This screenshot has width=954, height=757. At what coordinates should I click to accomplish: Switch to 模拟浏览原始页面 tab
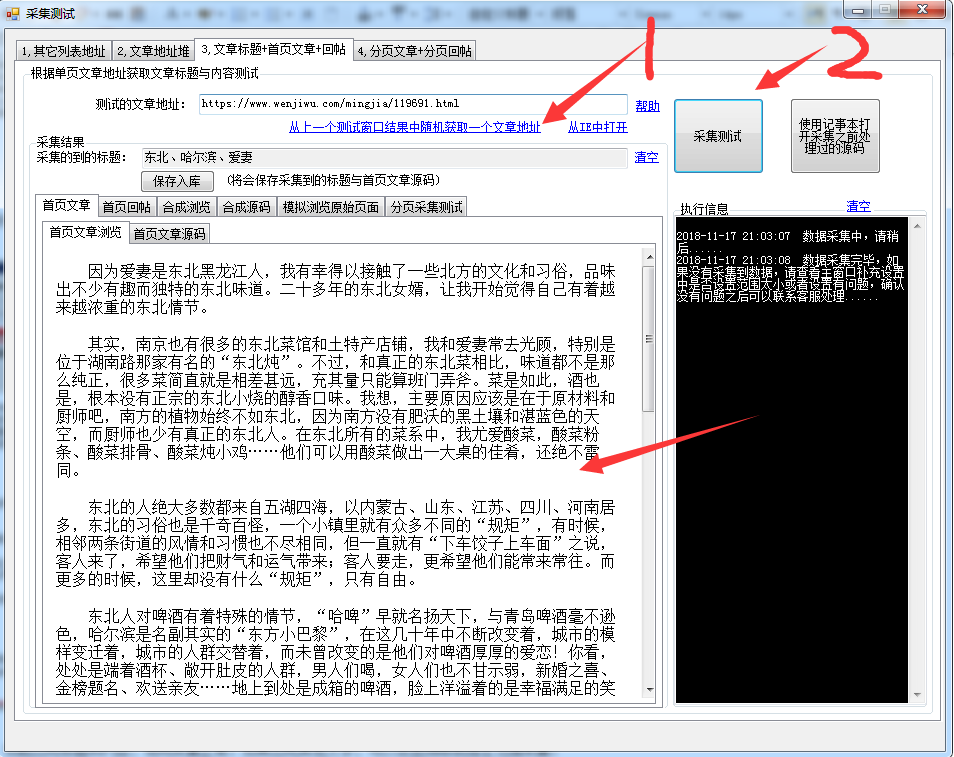tap(330, 207)
